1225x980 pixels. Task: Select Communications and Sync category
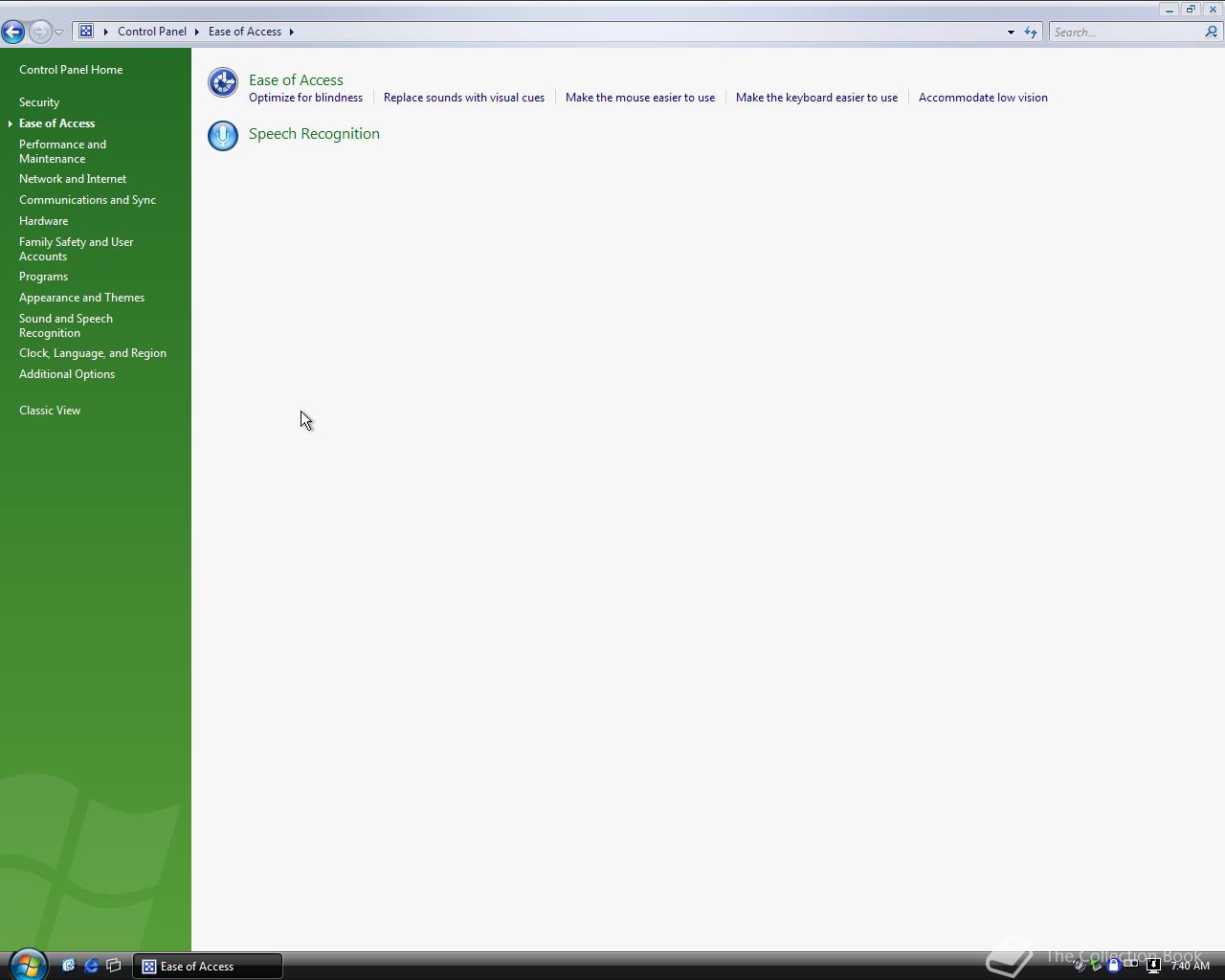click(87, 200)
